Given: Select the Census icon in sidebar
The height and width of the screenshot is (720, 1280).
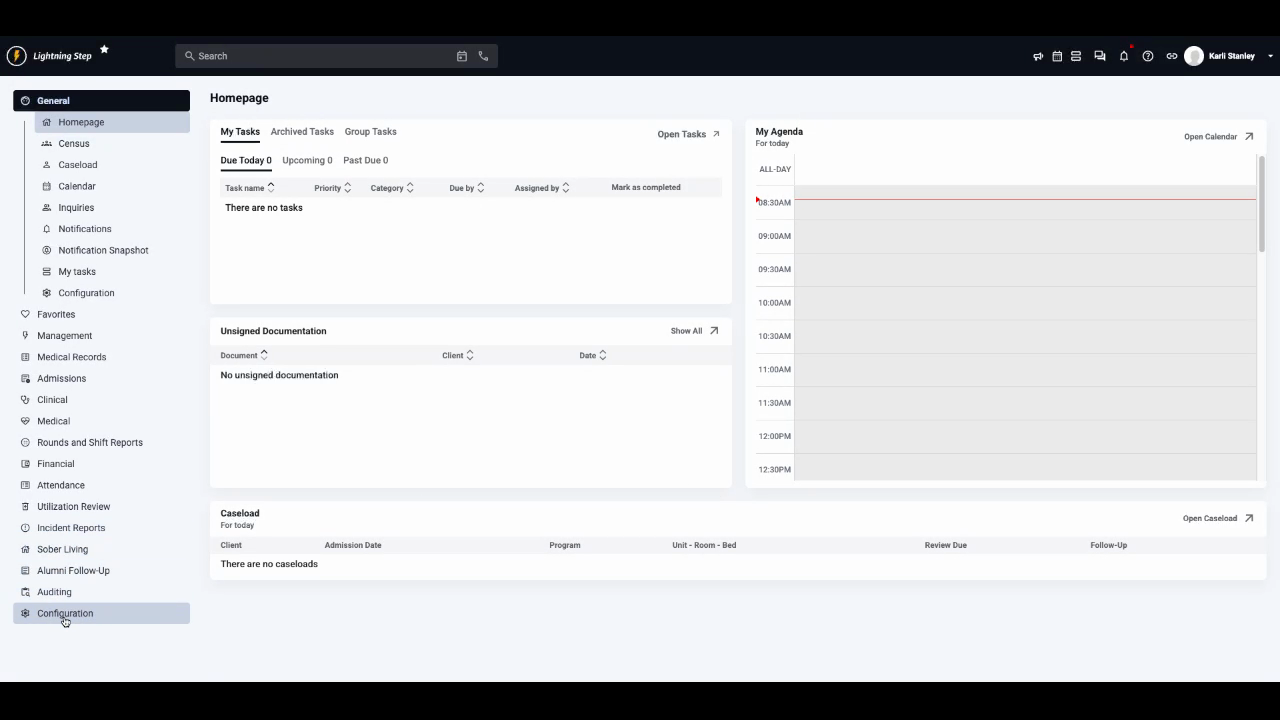Looking at the screenshot, I should (48, 143).
